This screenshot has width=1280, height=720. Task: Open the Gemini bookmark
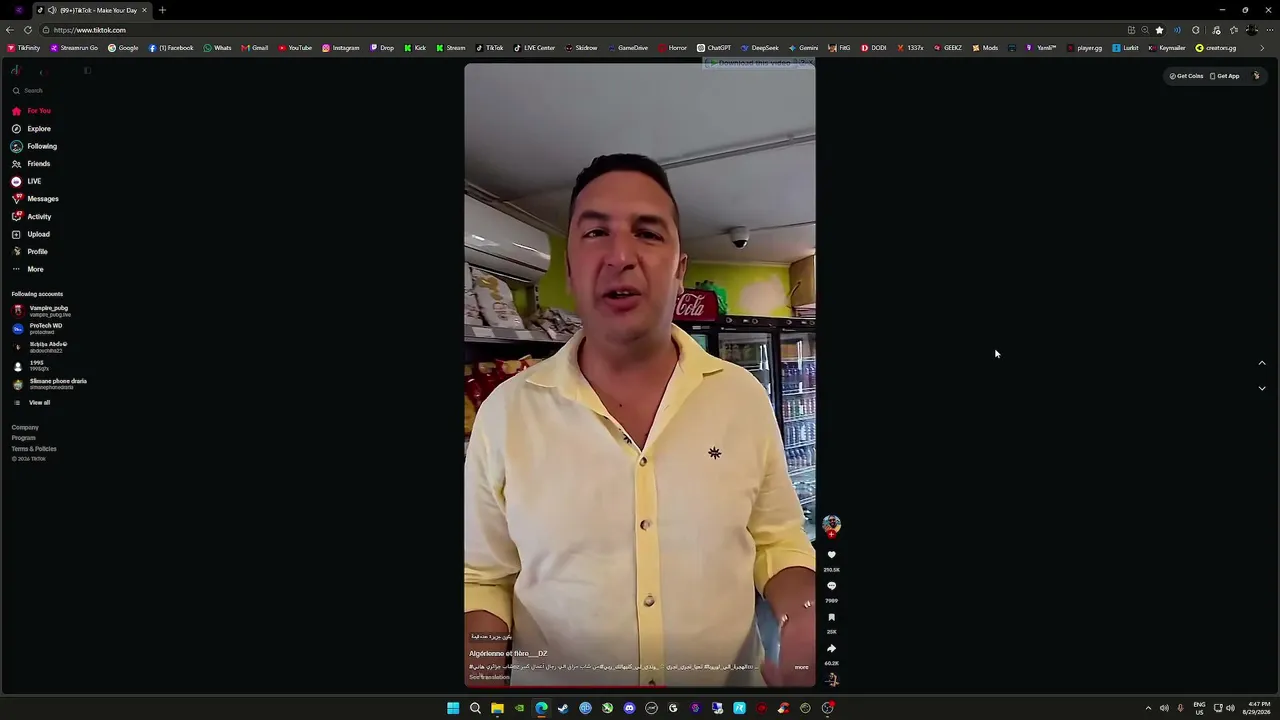point(803,48)
